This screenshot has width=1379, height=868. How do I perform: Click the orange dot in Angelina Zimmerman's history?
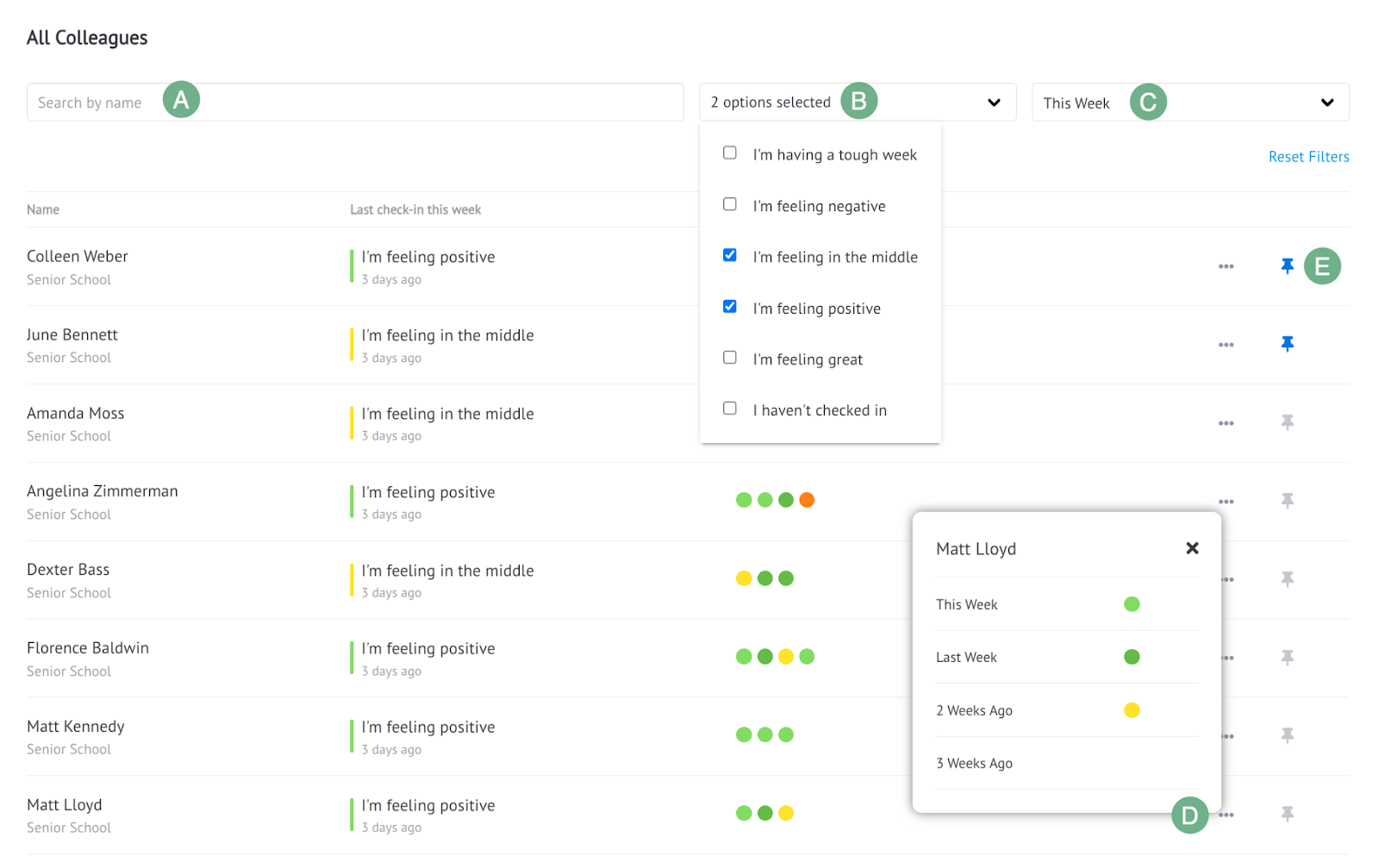coord(807,500)
